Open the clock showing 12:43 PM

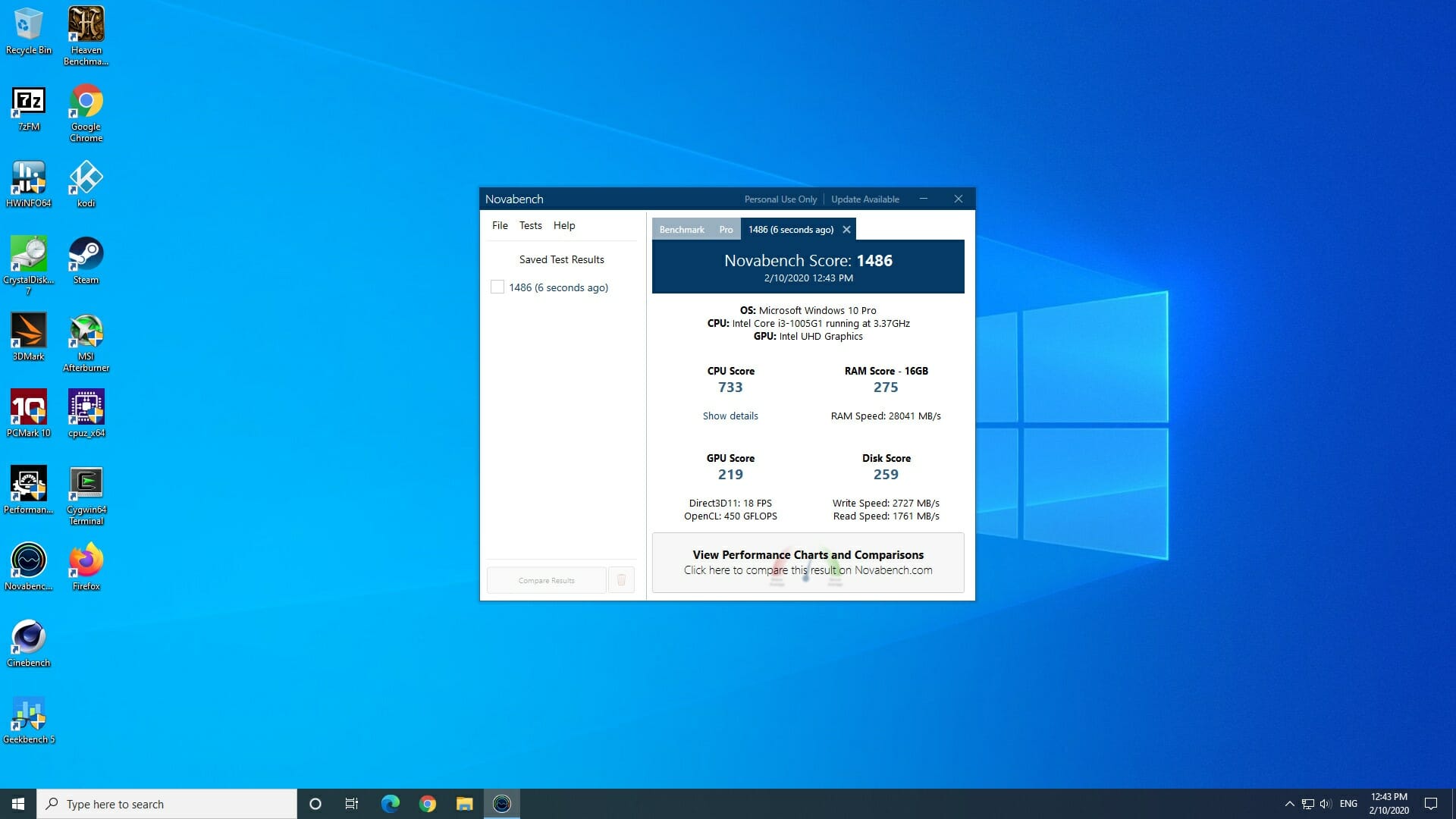pos(1389,804)
